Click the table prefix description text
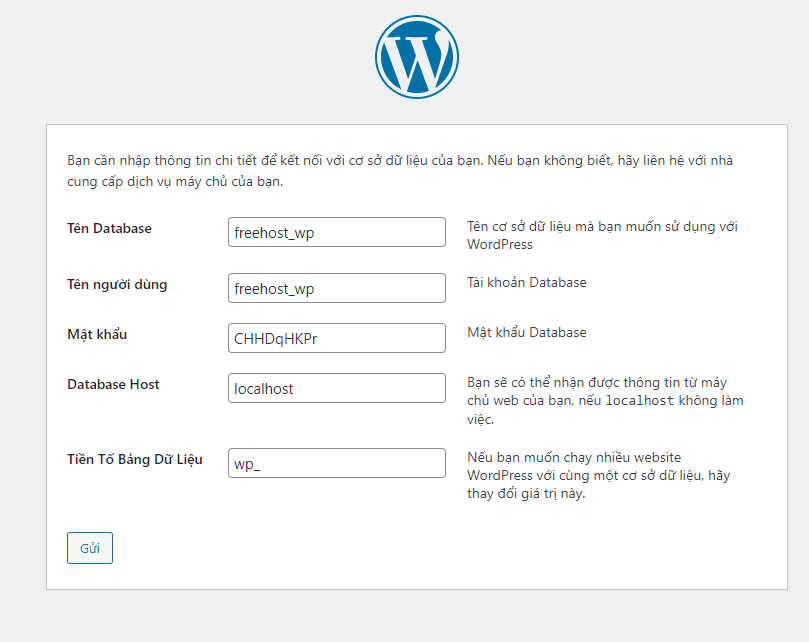Screen dimensions: 809x642 point(598,475)
